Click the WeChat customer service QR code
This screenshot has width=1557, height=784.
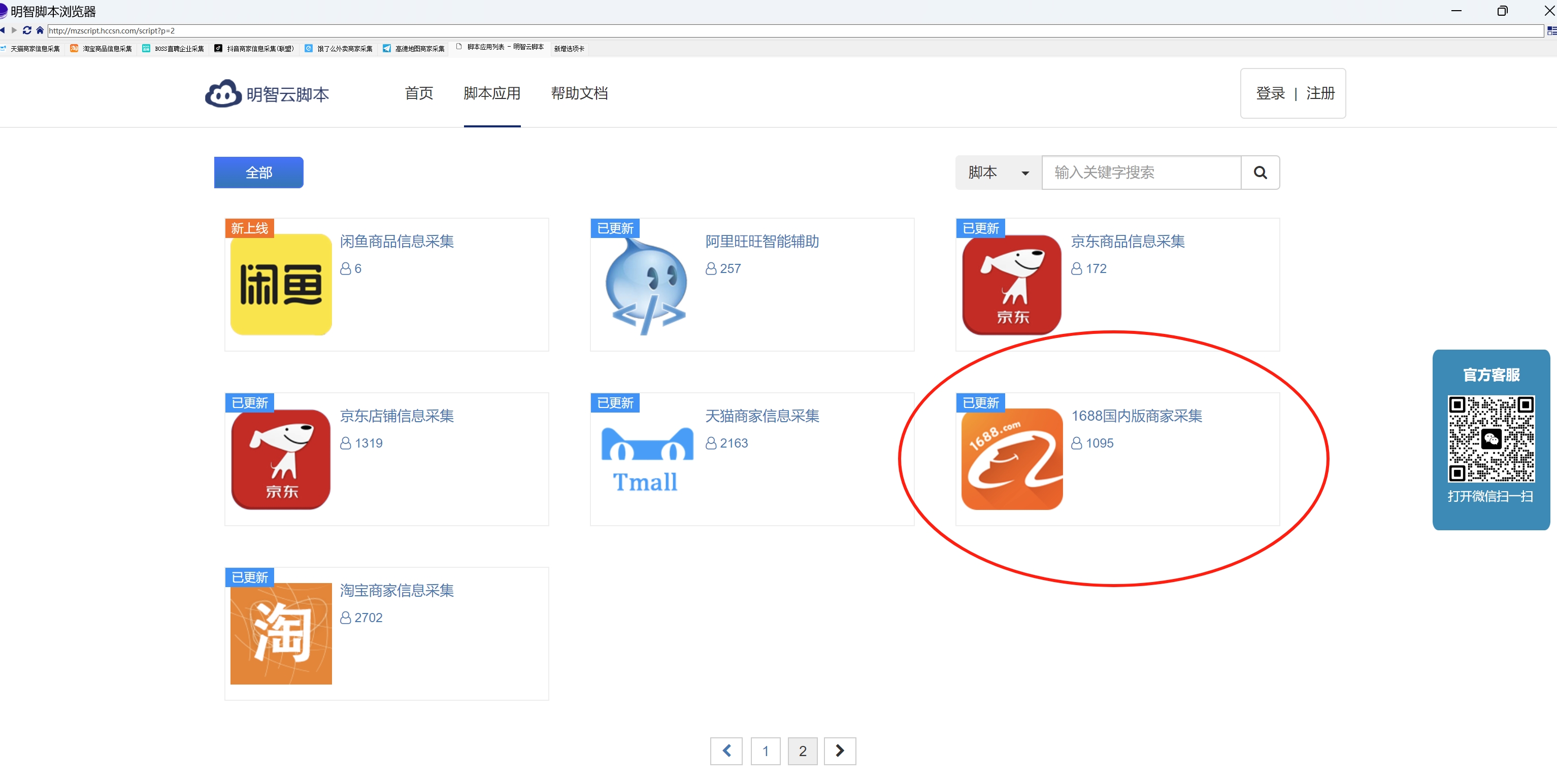pos(1490,438)
